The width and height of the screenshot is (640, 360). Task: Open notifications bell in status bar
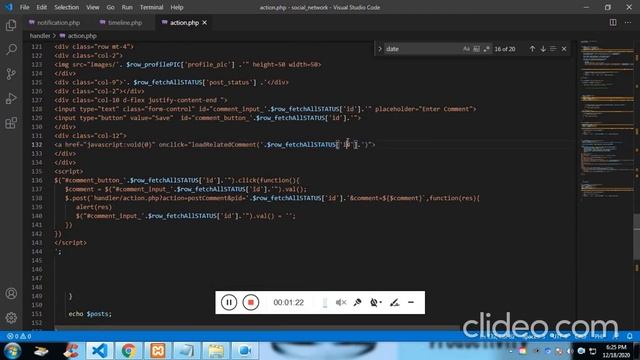coord(630,336)
